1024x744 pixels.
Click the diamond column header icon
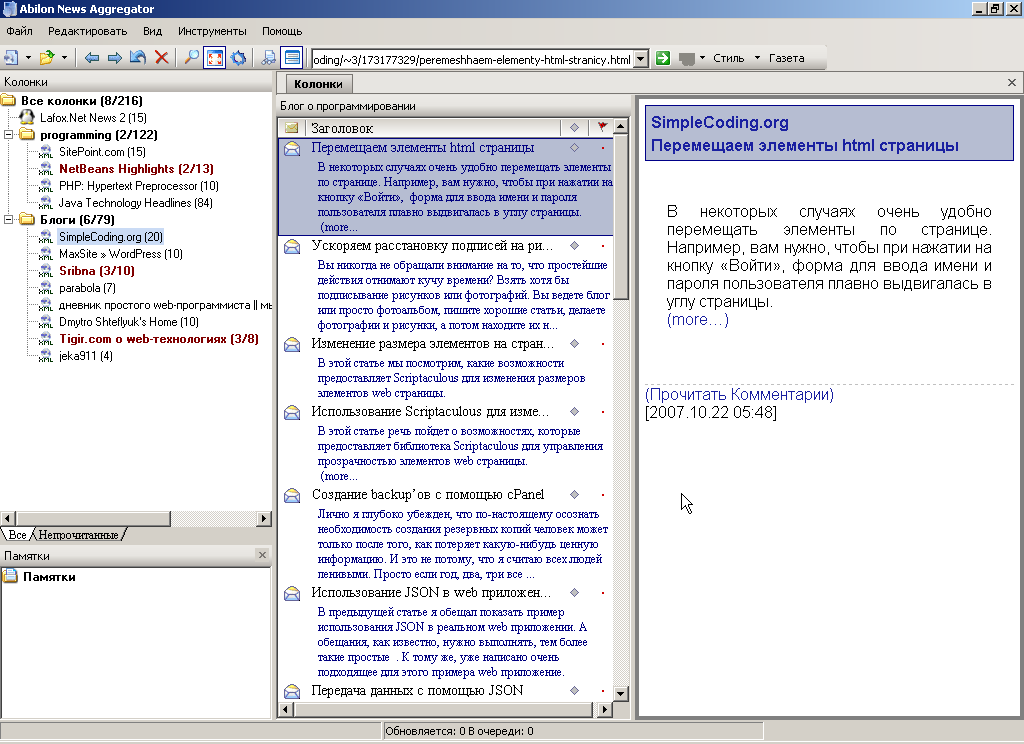click(x=574, y=127)
